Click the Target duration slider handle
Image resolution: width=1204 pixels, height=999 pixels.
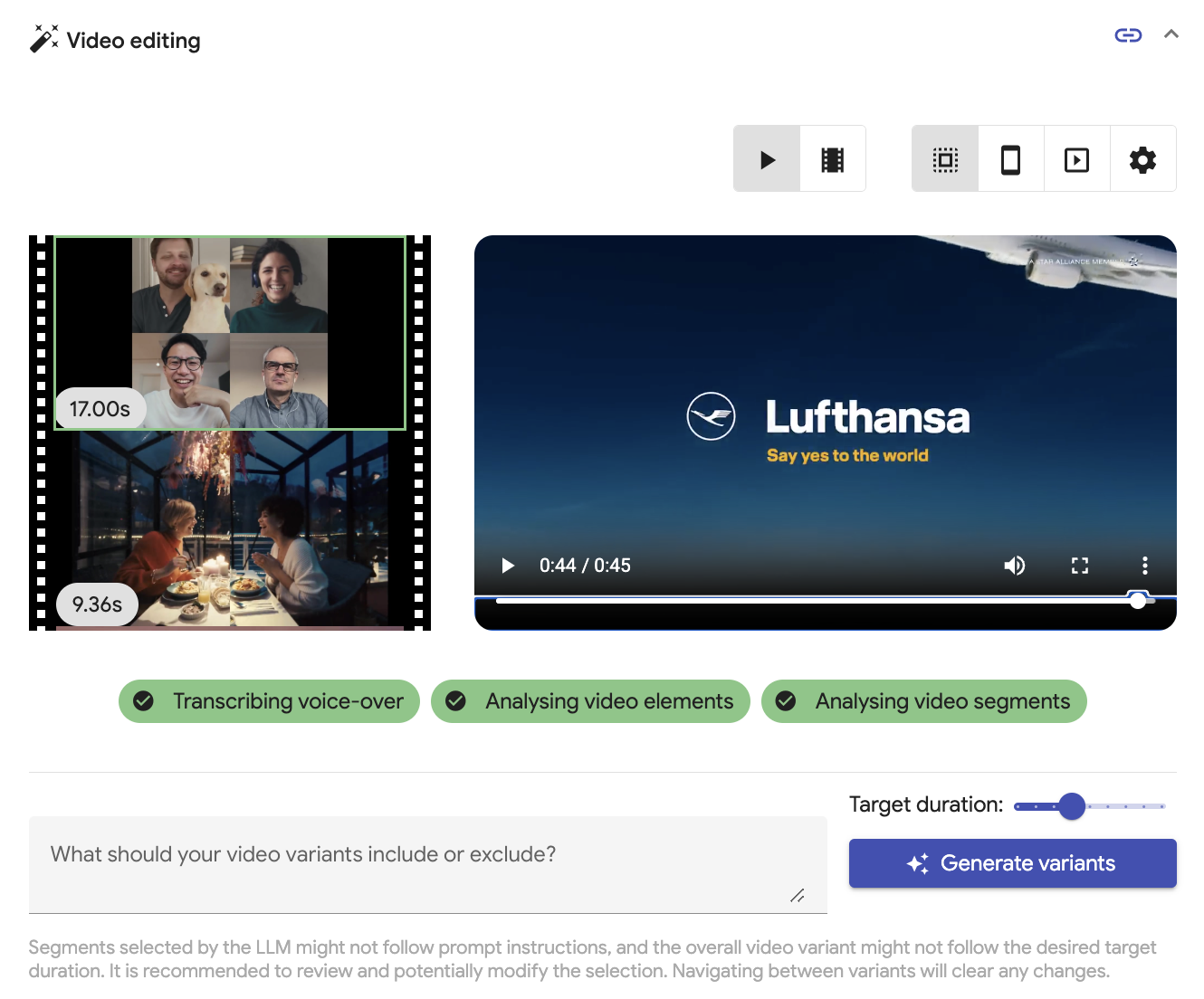1072,805
